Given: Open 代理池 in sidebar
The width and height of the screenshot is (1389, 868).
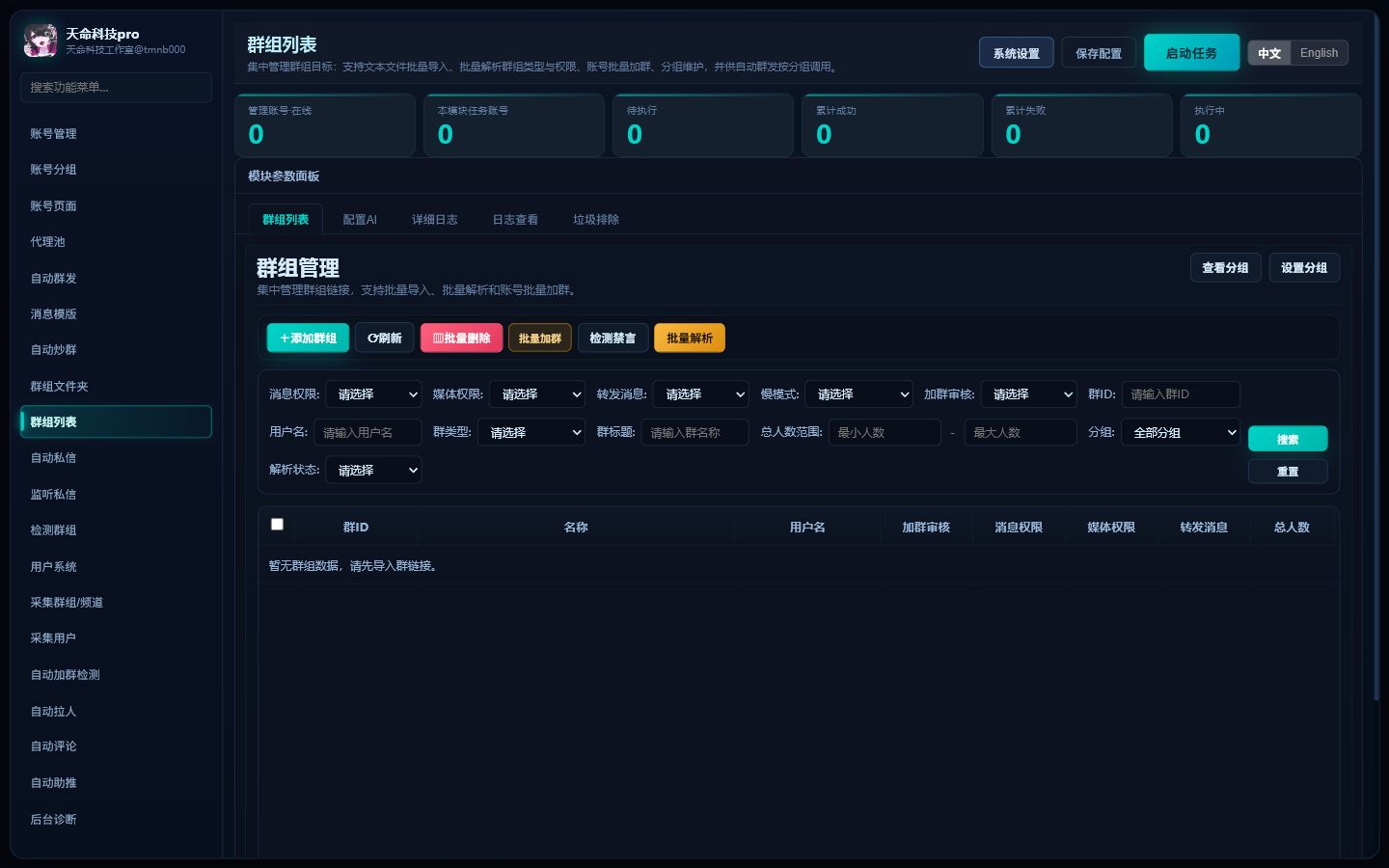Looking at the screenshot, I should point(116,242).
